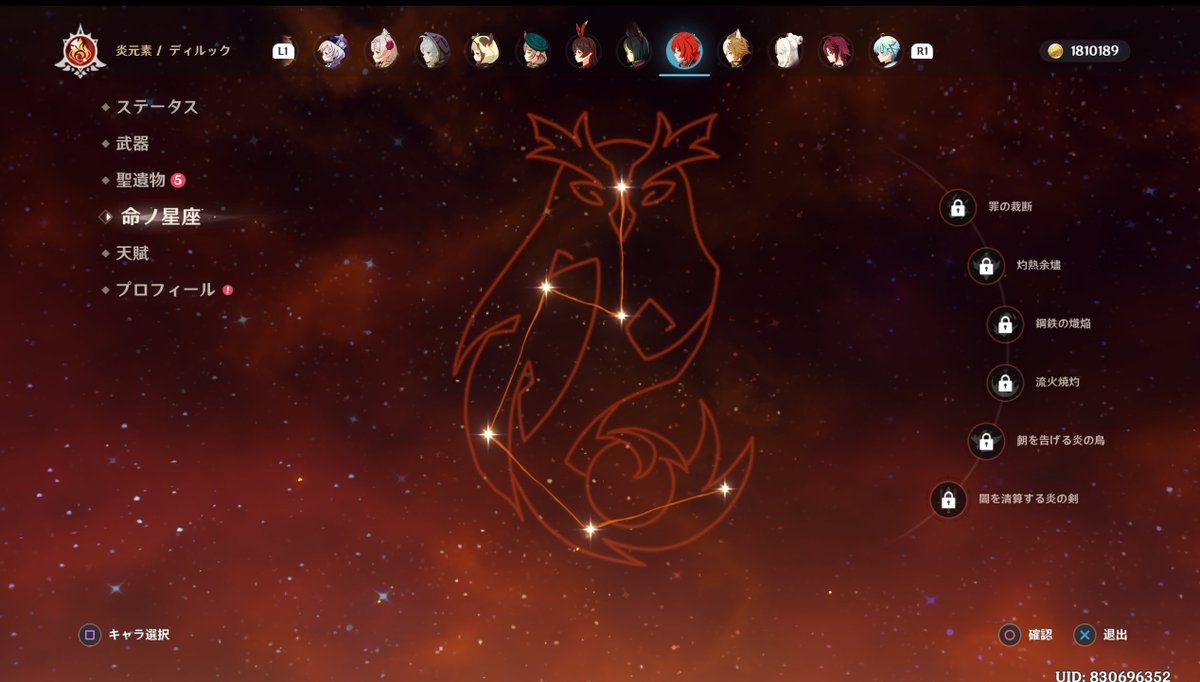Click the Pyro element emblem beside ディルック
This screenshot has height=682, width=1200.
pos(80,51)
